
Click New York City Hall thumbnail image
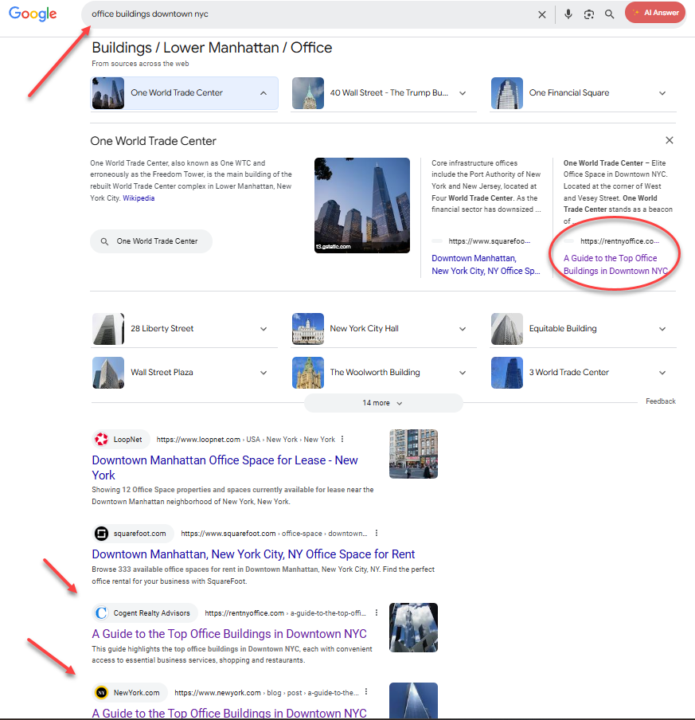coord(308,329)
